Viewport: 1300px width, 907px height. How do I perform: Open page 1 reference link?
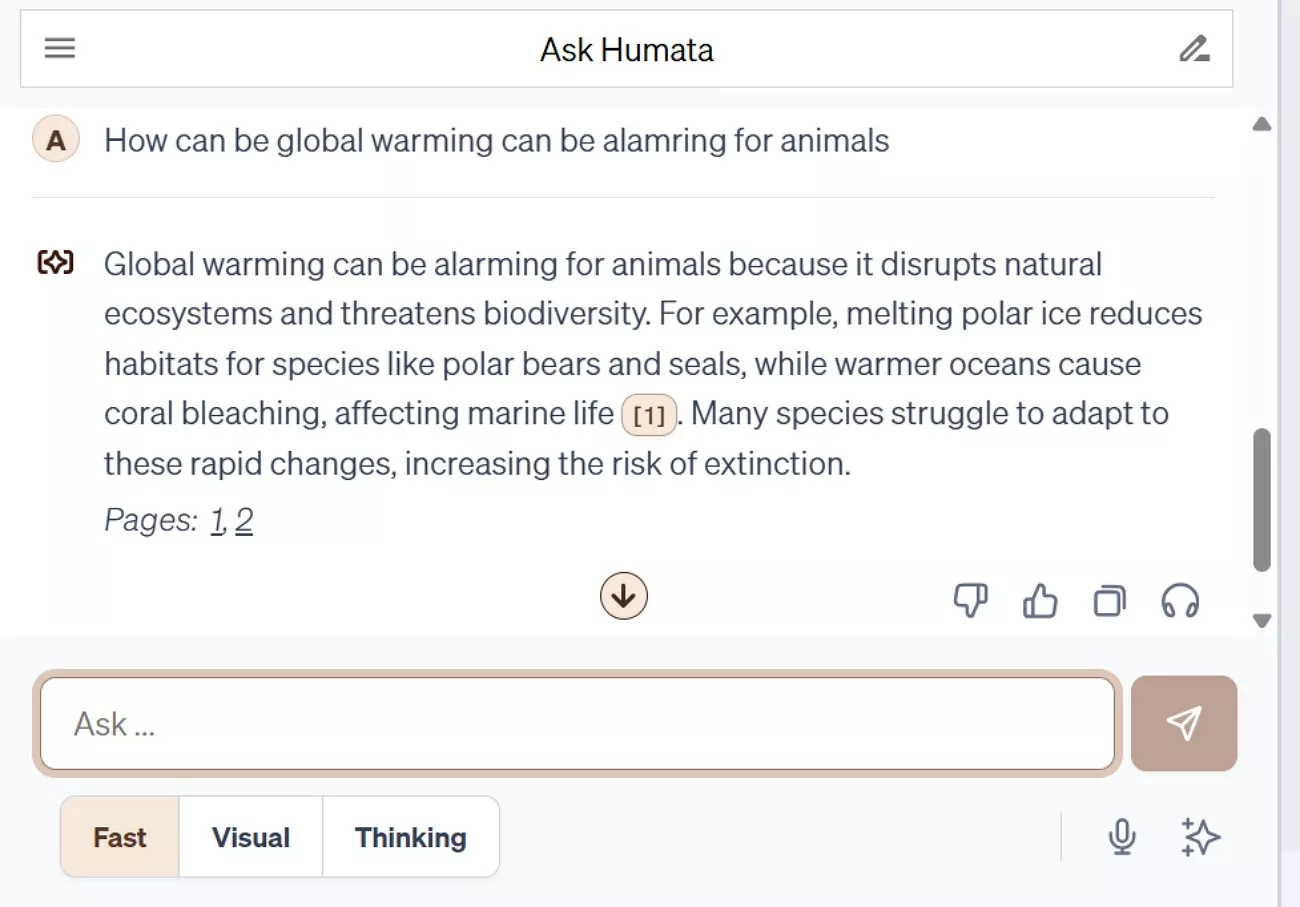coord(217,520)
